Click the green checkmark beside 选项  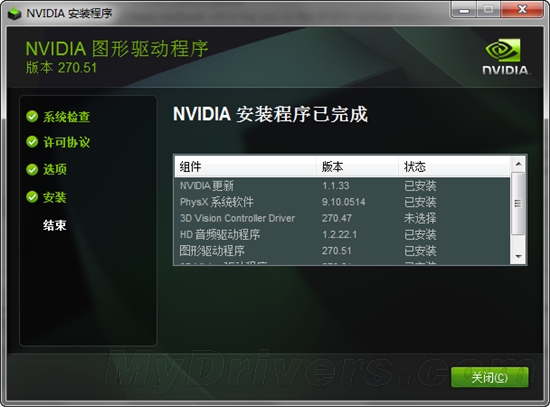click(x=32, y=169)
